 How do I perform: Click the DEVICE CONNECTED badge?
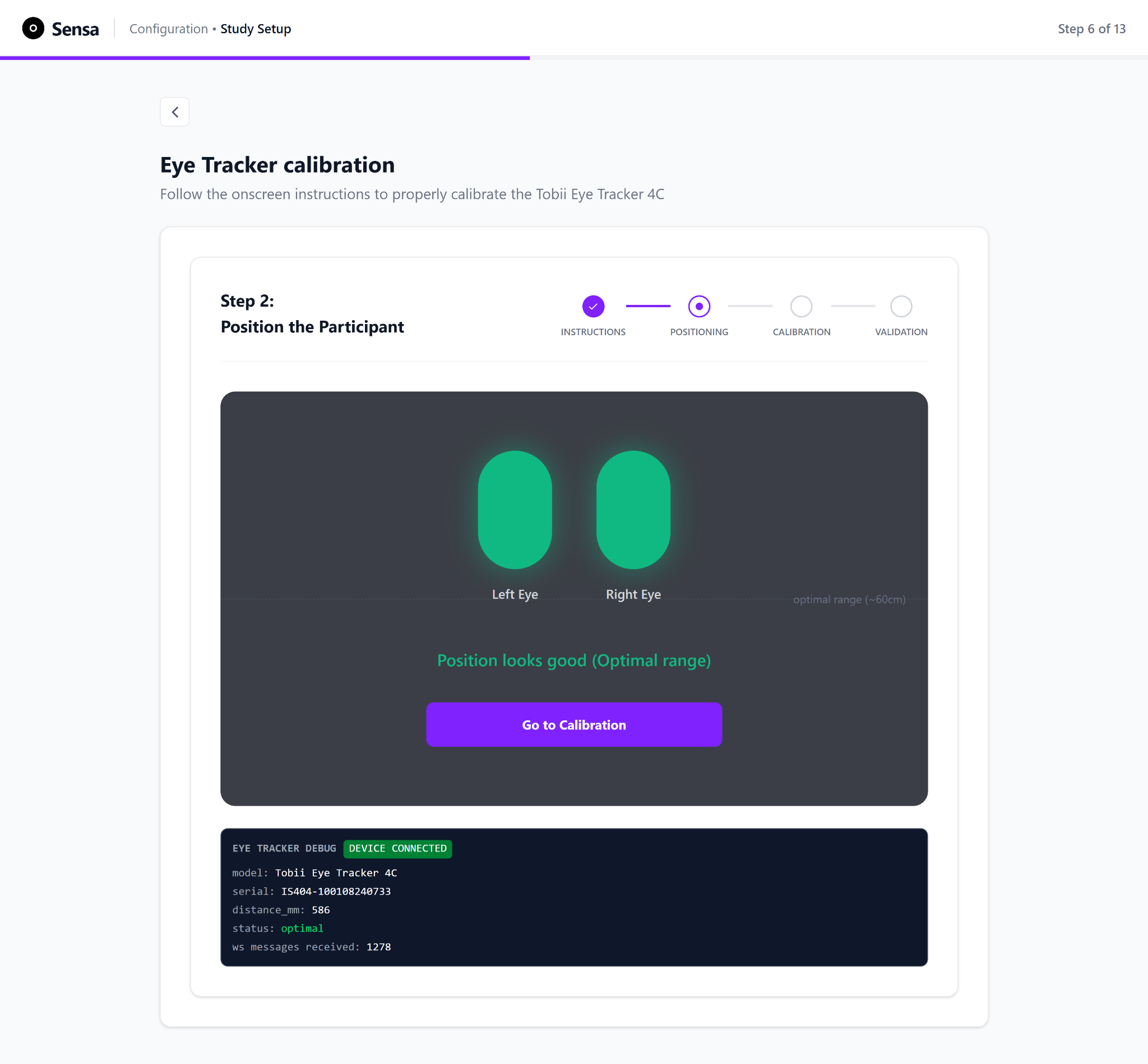pyautogui.click(x=397, y=849)
